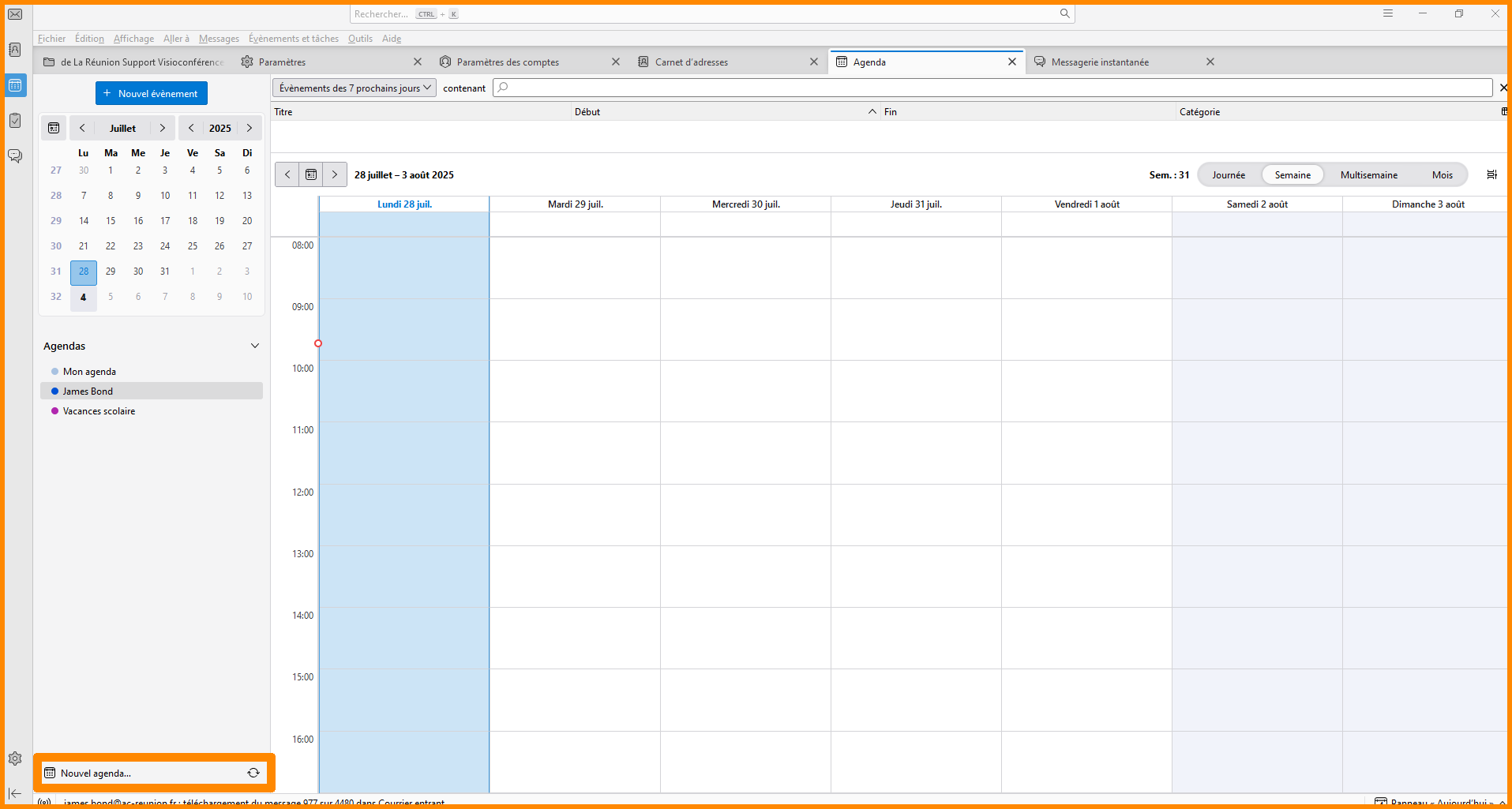Open the Mail space icon in sidebar
This screenshot has width=1512, height=809.
pyautogui.click(x=15, y=14)
